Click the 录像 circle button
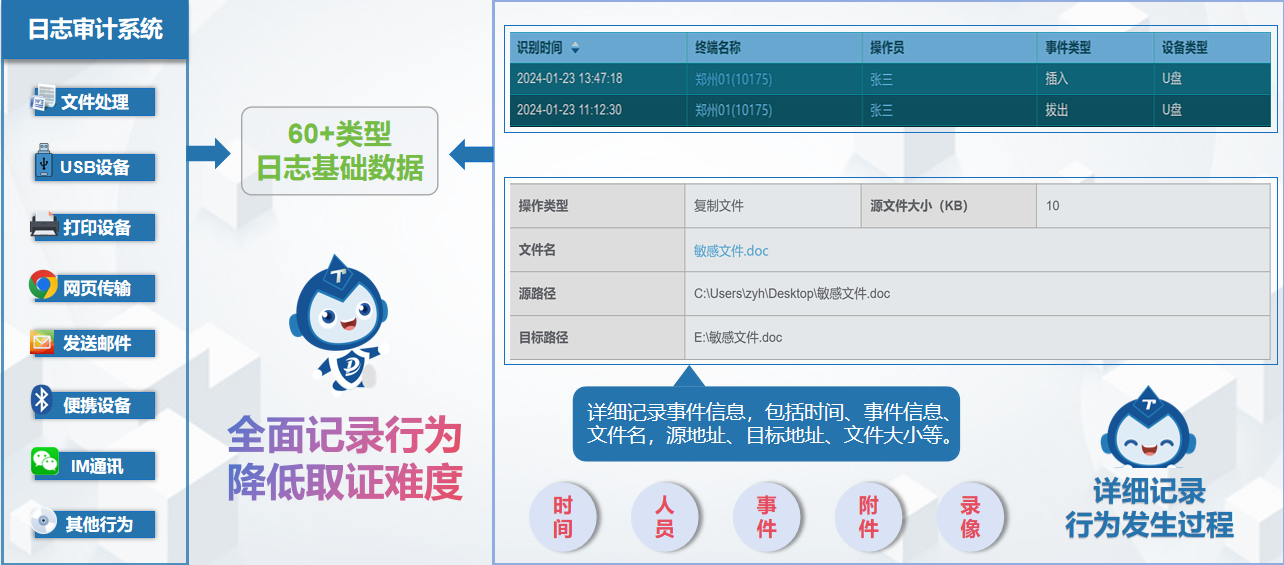 point(971,517)
